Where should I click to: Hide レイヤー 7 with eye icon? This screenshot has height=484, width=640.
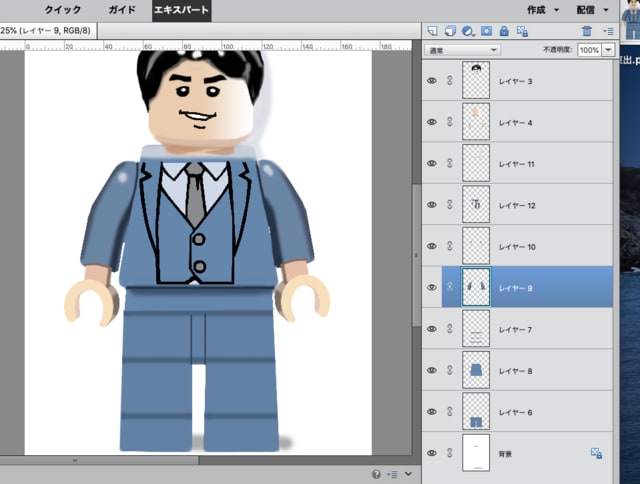[432, 329]
